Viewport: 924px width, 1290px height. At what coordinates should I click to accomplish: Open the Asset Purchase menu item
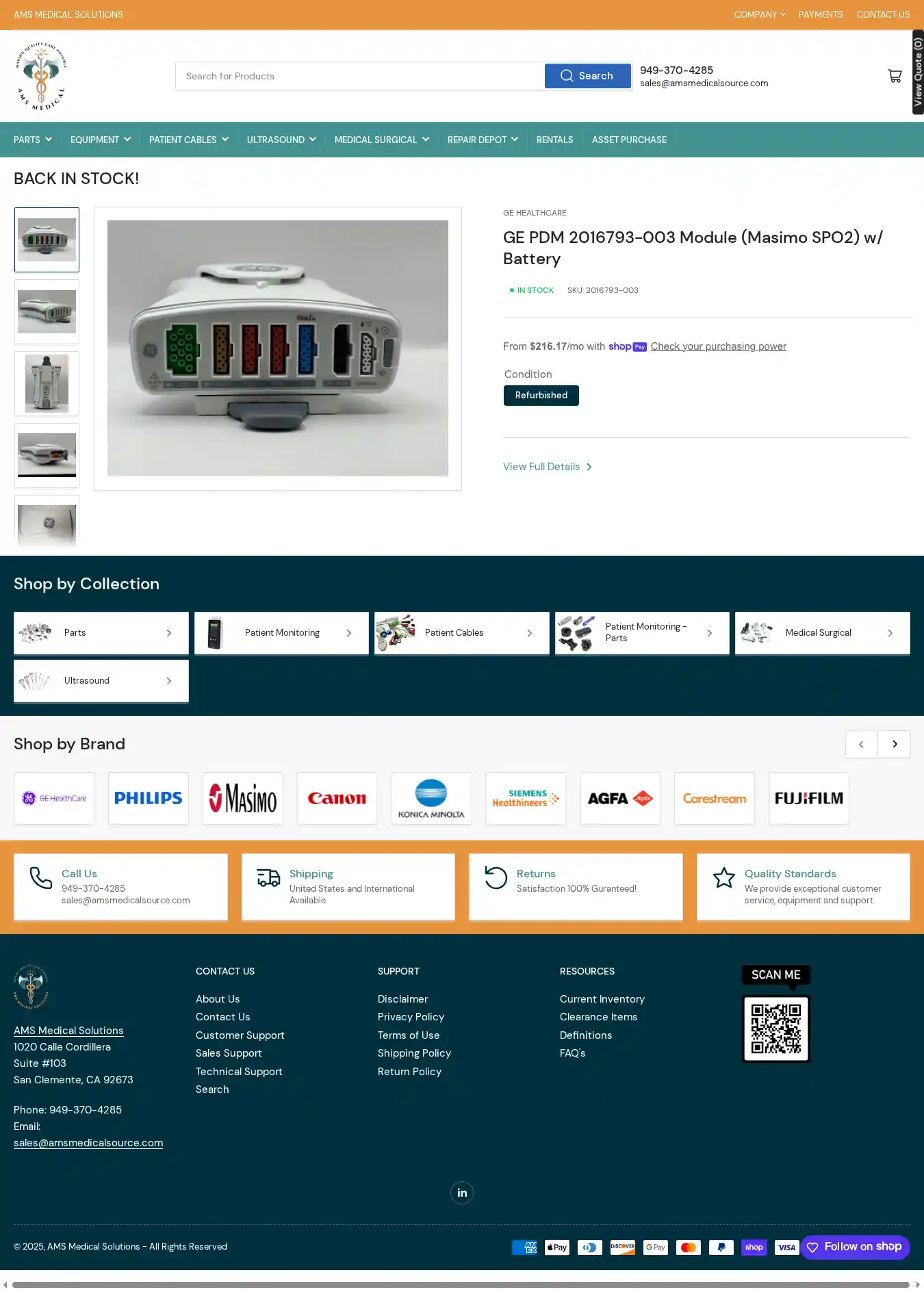point(629,140)
